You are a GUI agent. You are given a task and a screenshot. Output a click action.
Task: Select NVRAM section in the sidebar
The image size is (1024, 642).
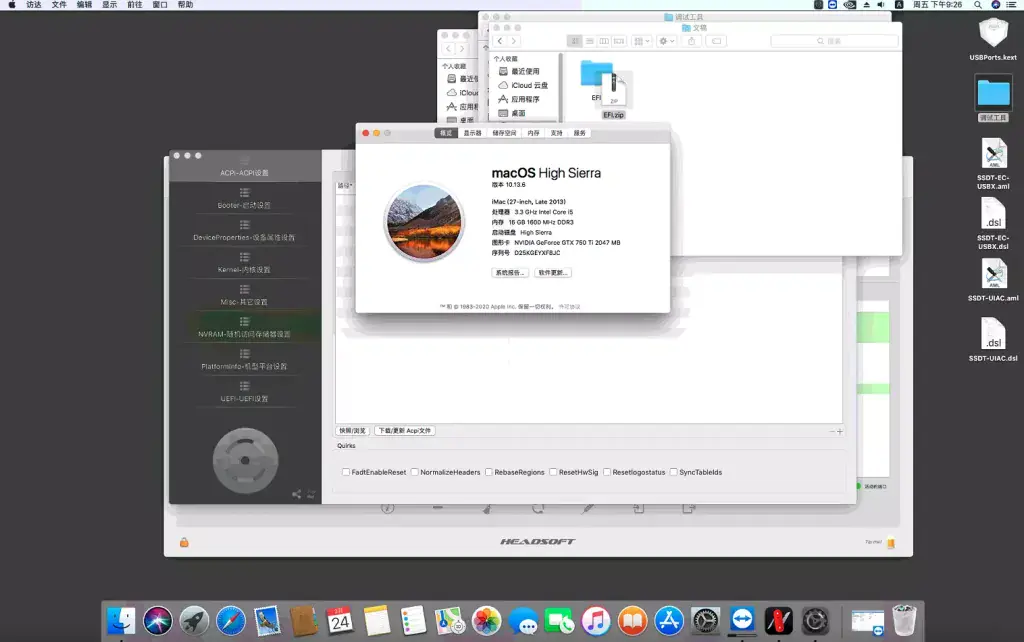click(x=244, y=328)
